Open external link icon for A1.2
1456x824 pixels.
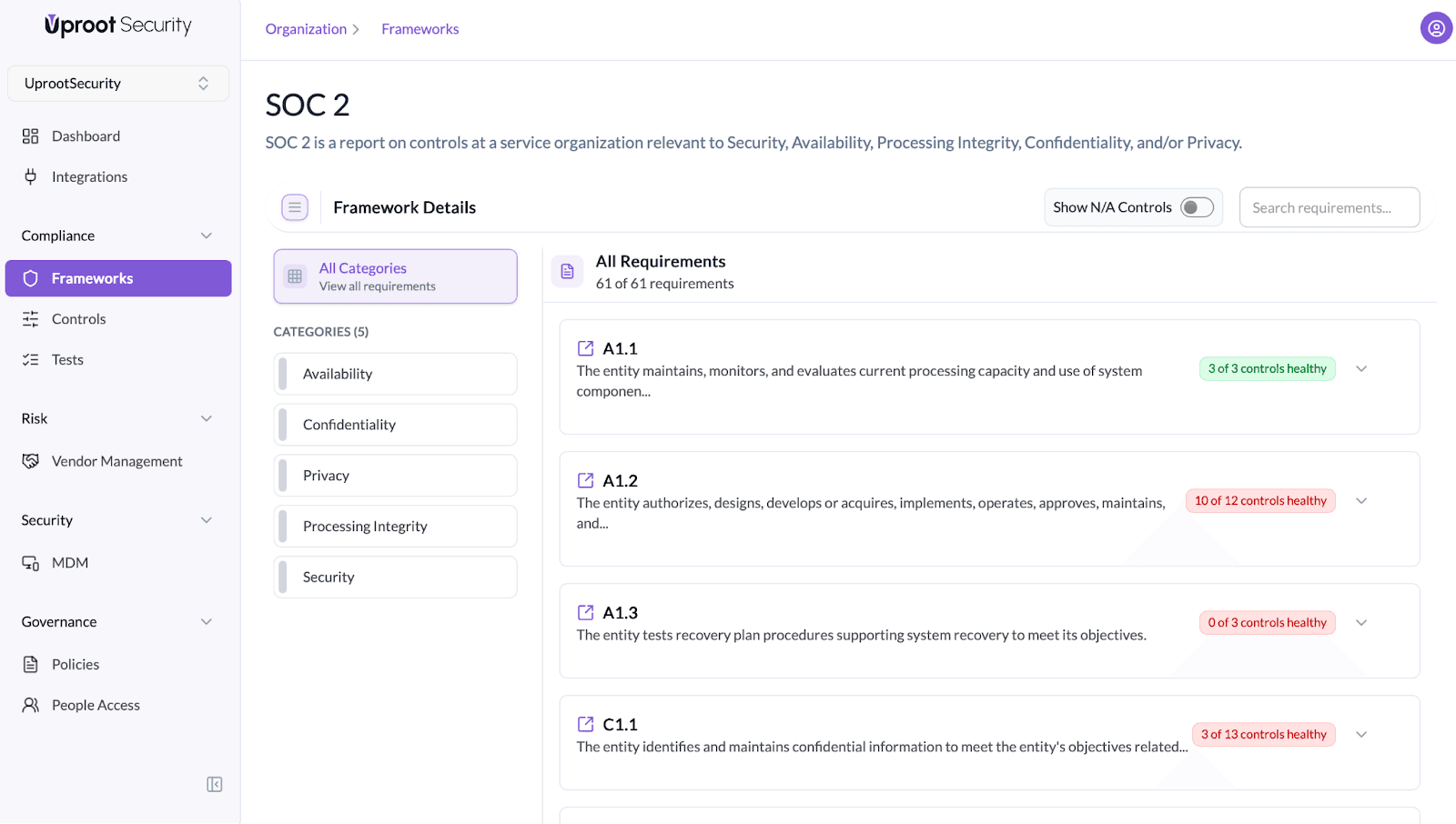[585, 480]
